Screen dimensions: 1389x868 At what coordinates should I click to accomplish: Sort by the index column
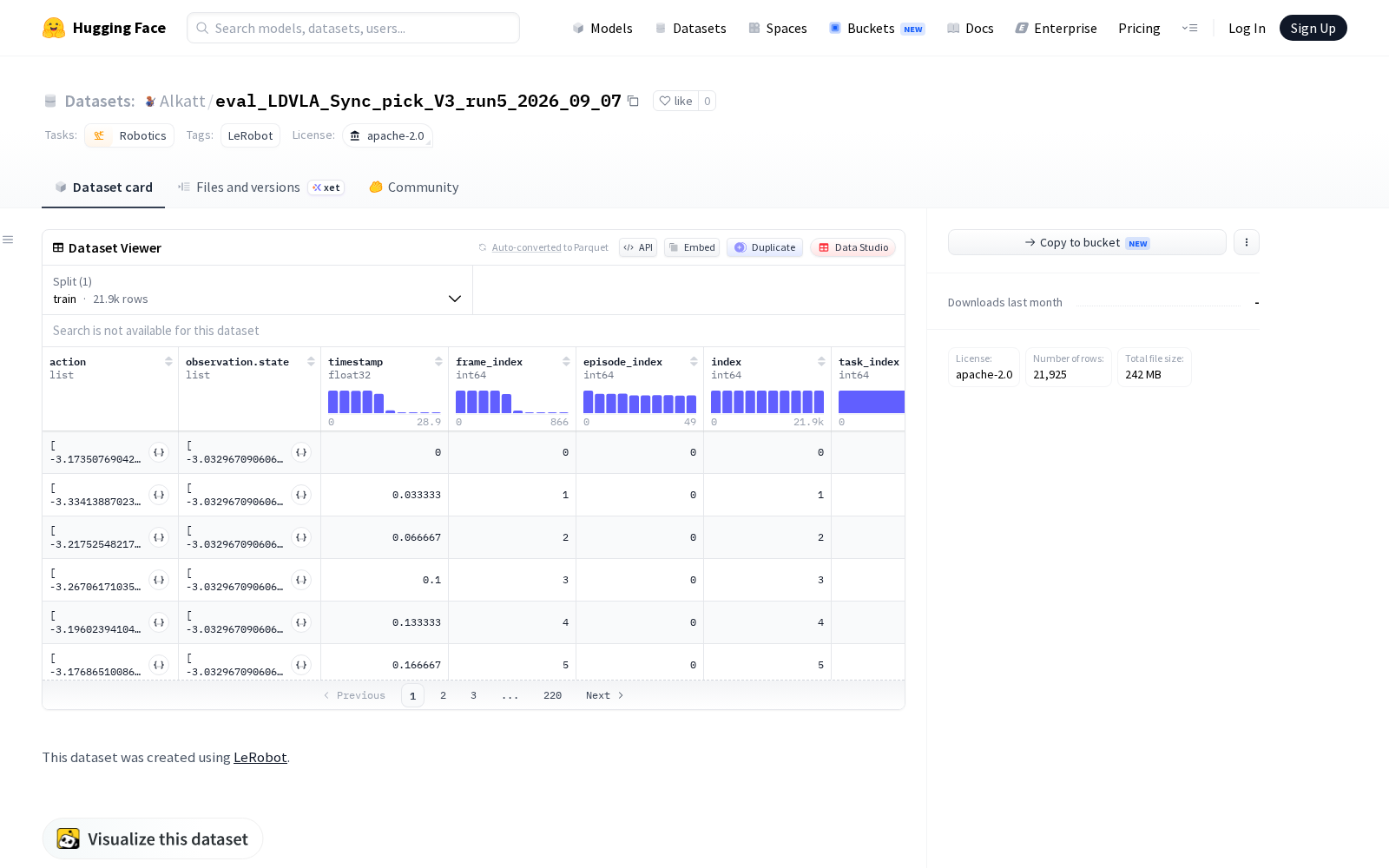coord(821,362)
